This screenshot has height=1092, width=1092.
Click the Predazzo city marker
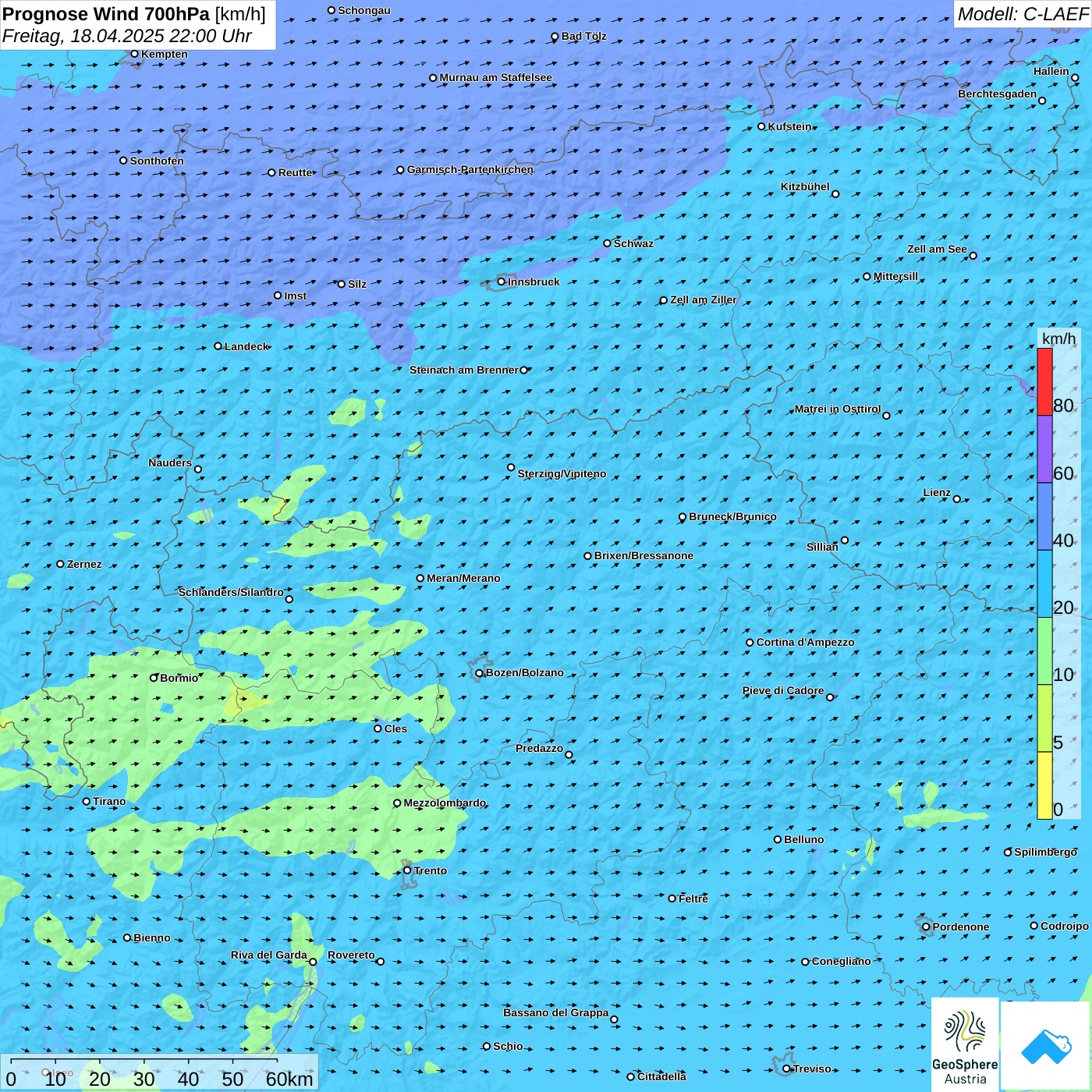569,755
